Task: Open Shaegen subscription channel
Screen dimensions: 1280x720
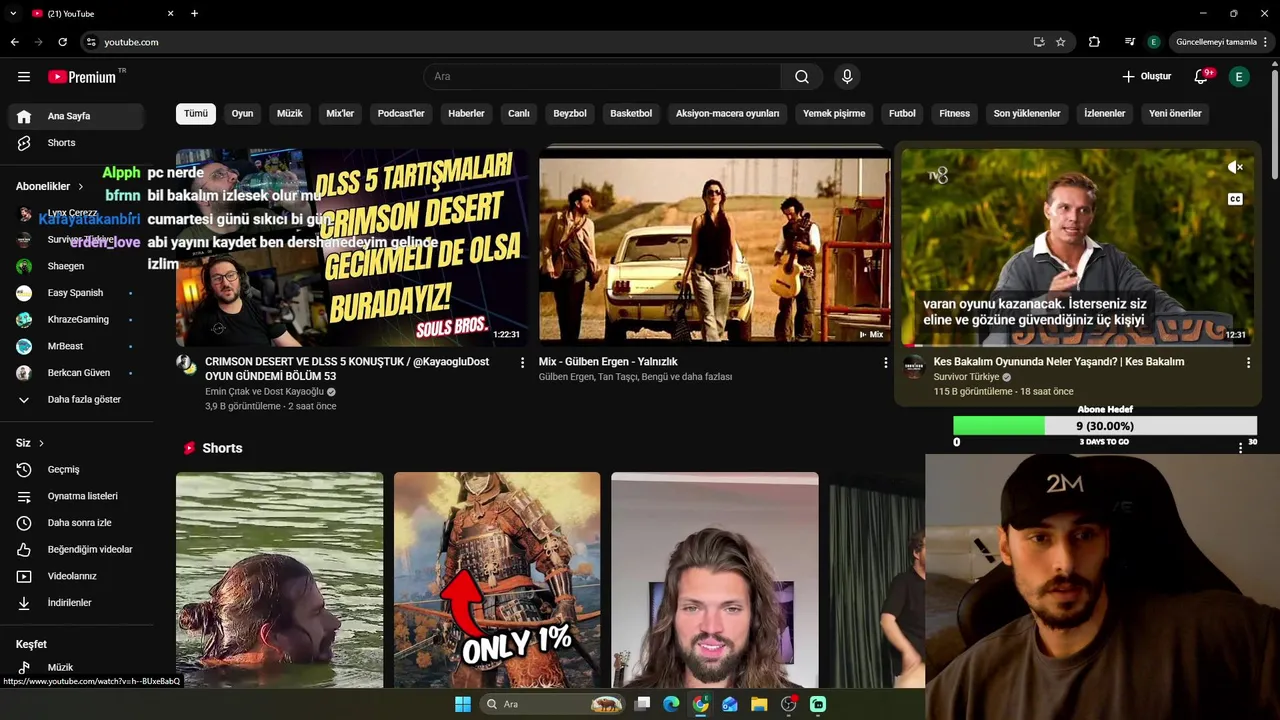Action: (x=77, y=266)
